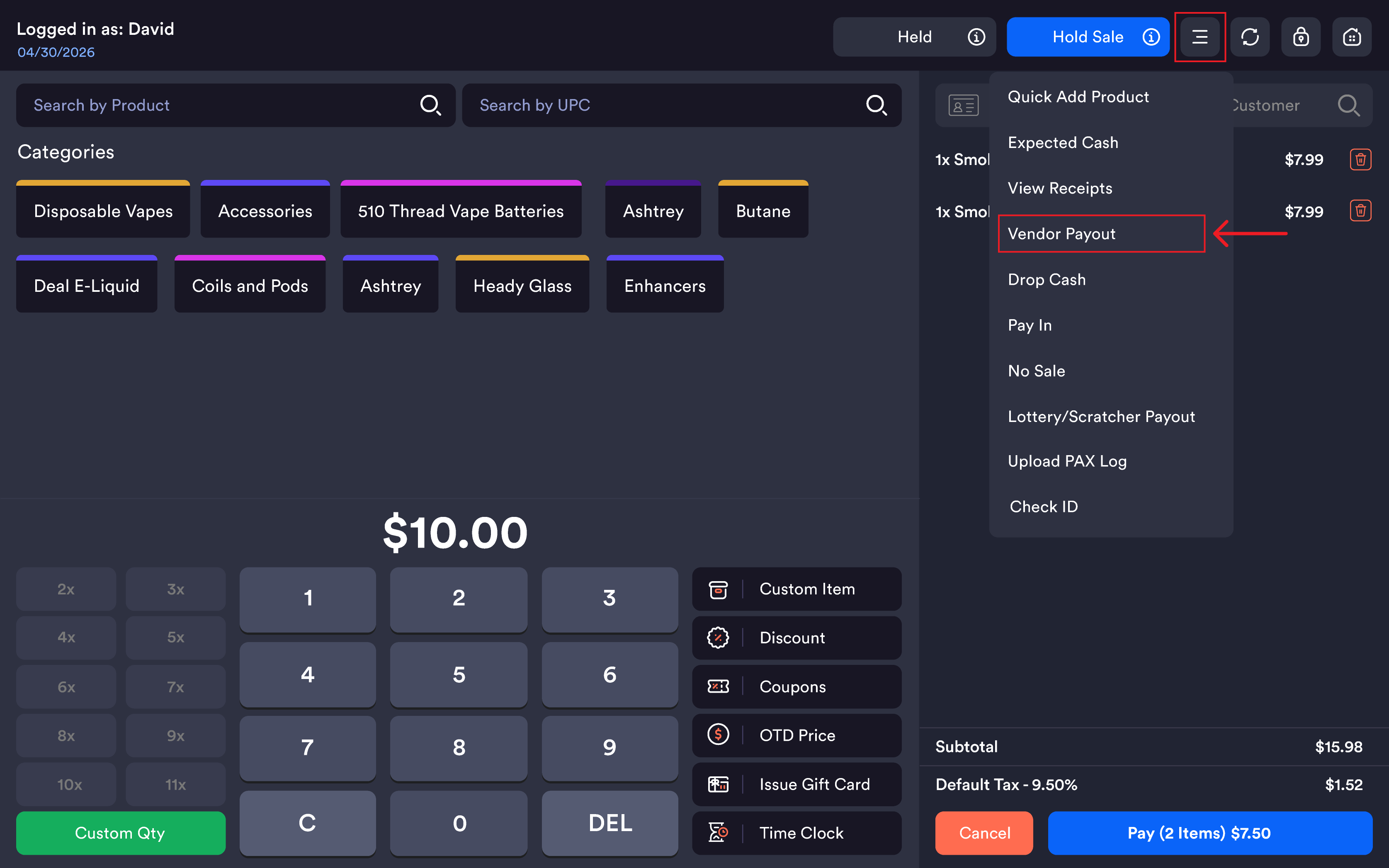Click the Hold Sale button
Viewport: 1389px width, 868px height.
1088,37
